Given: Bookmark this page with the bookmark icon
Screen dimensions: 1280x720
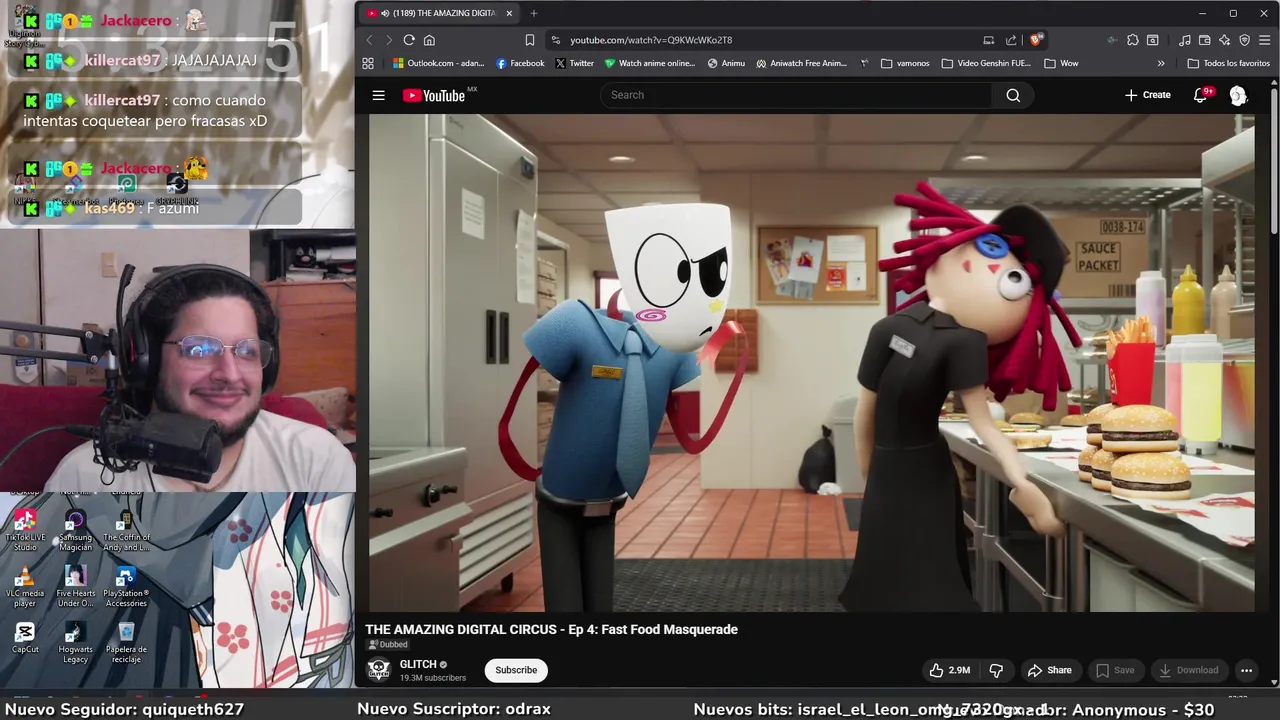Looking at the screenshot, I should pyautogui.click(x=529, y=40).
